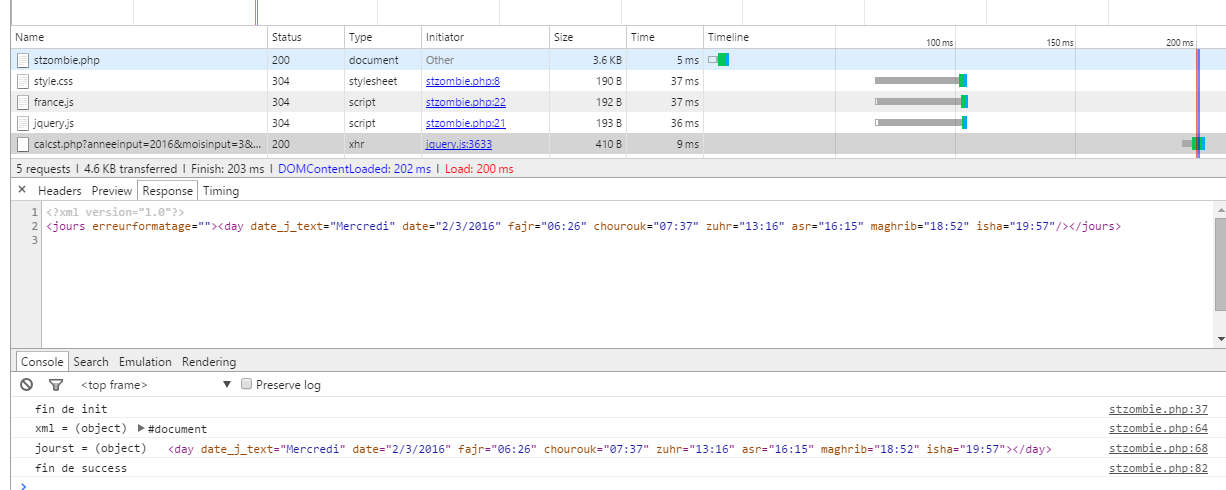This screenshot has height=490, width=1226.
Task: Click the jquery.js timeline waterfall bar
Action: point(920,123)
